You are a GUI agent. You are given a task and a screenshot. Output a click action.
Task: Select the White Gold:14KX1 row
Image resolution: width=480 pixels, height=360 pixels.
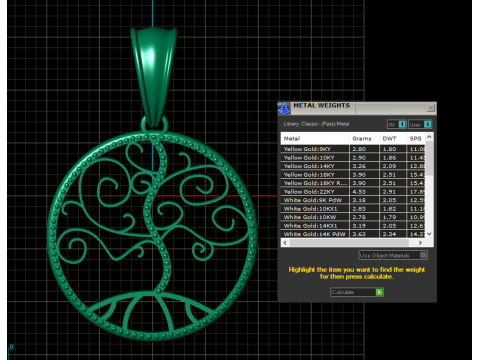click(x=353, y=226)
